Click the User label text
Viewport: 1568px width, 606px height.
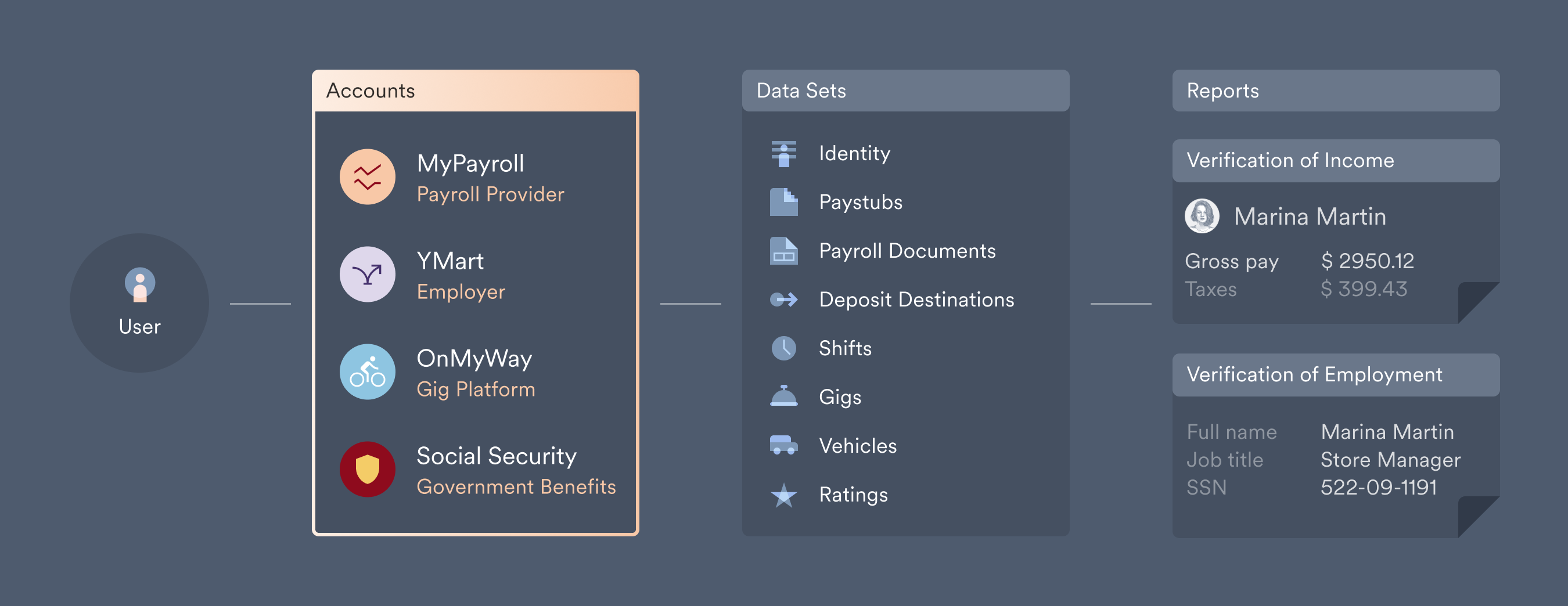tap(140, 327)
